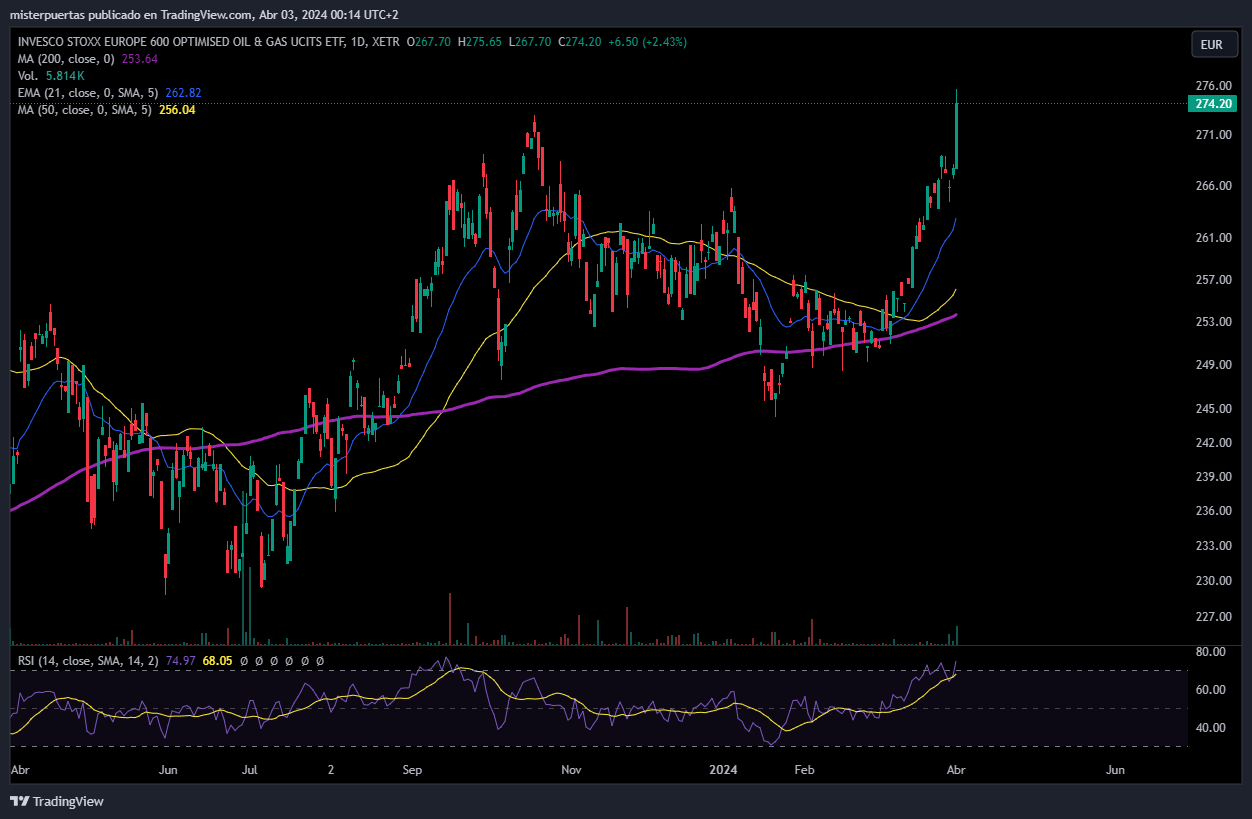Viewport: 1252px width, 819px height.
Task: Click the 256.04 MA 50 value
Action: pos(177,110)
